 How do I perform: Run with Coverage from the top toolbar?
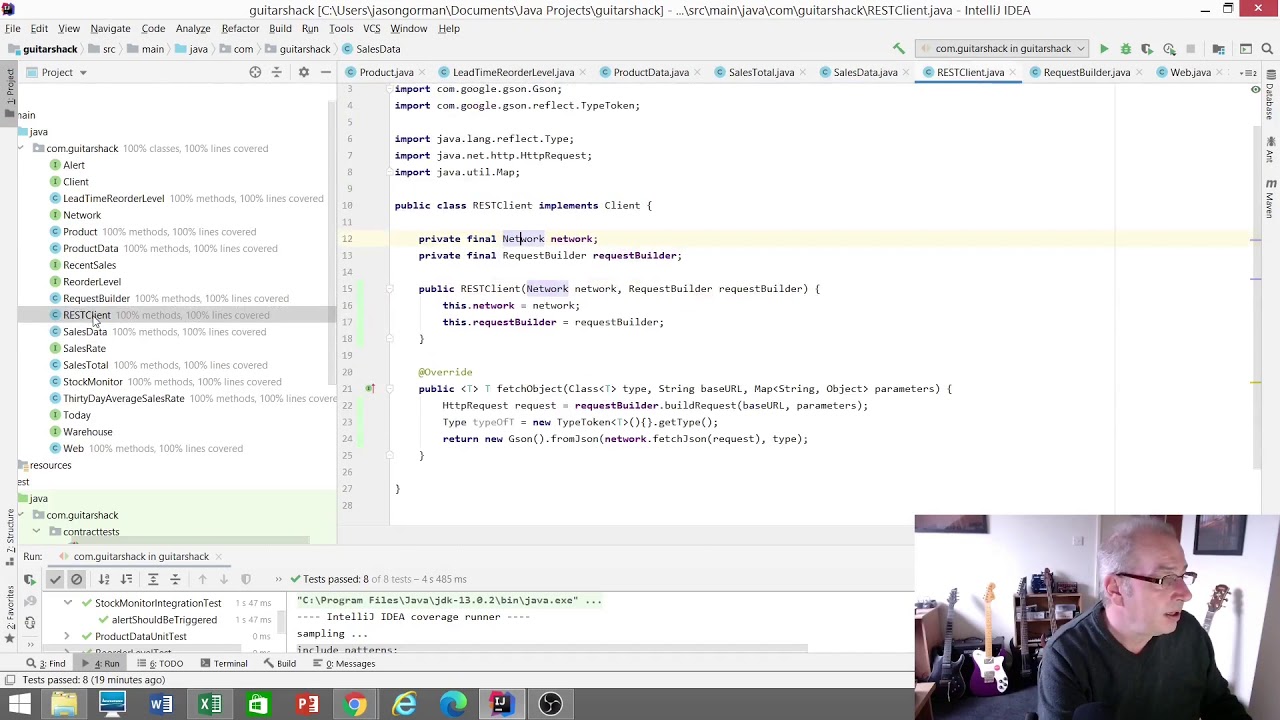coord(1147,48)
